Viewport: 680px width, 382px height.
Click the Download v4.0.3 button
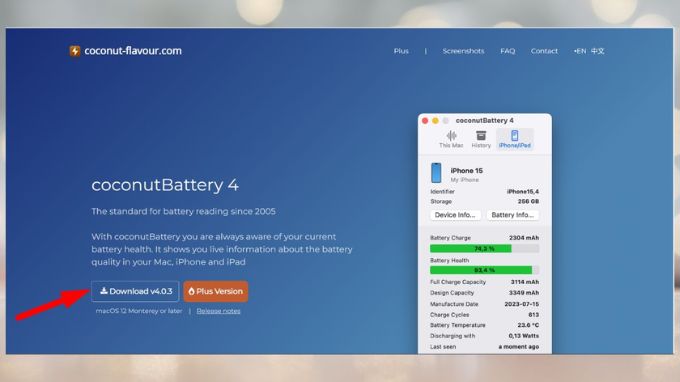pos(135,291)
